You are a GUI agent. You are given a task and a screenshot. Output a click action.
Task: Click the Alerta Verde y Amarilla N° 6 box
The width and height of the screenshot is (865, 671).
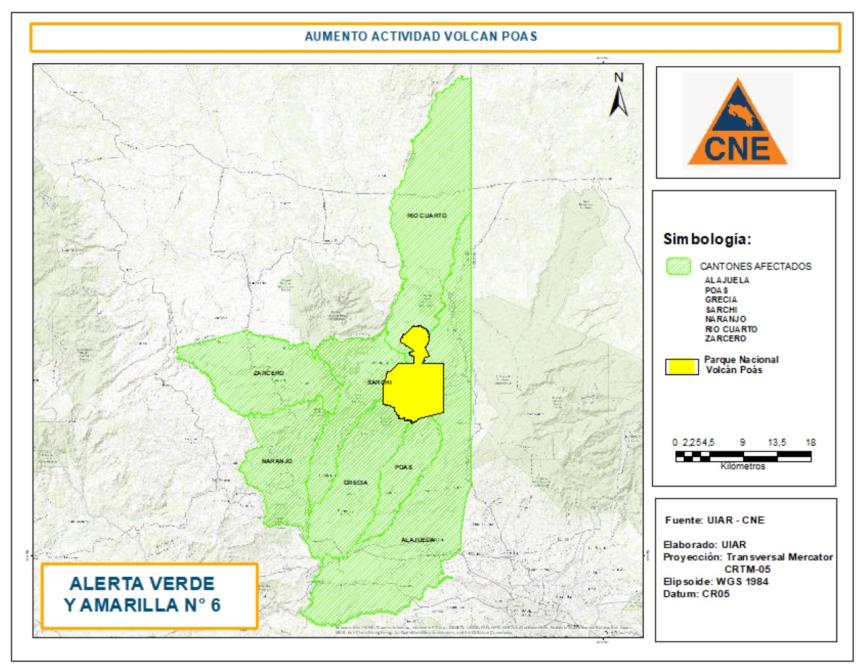coord(150,596)
